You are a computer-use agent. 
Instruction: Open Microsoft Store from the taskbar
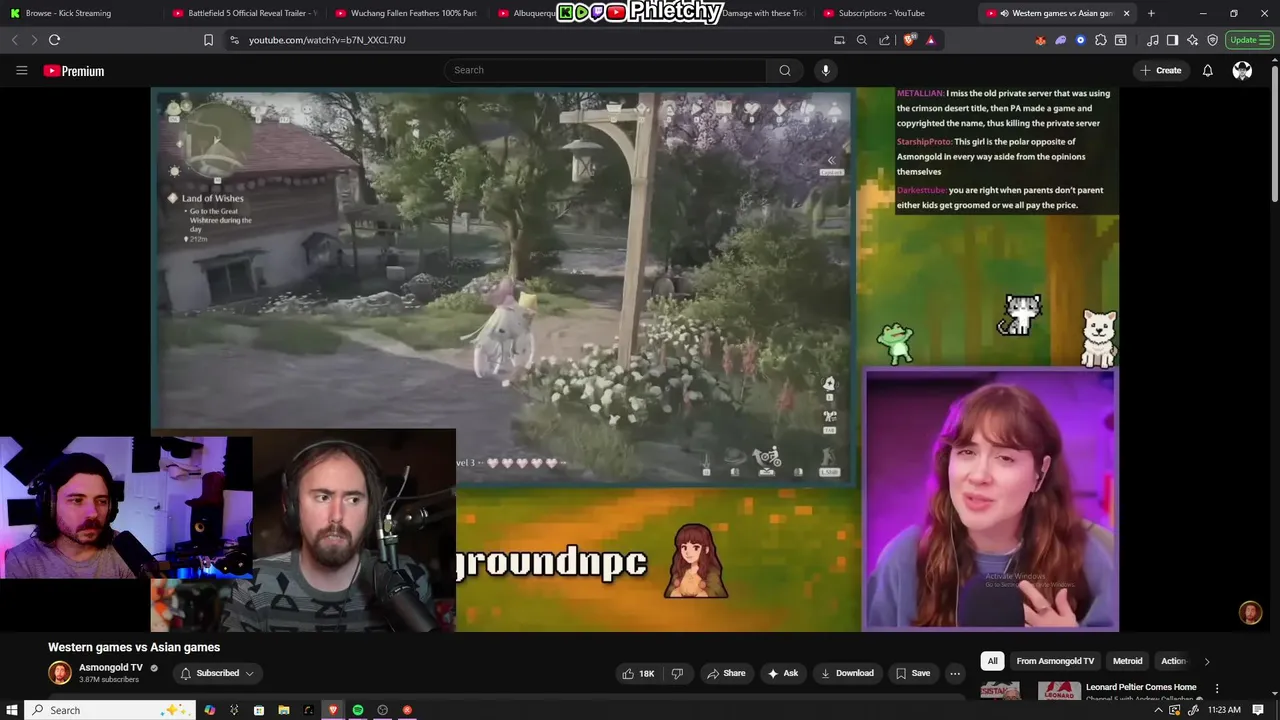[258, 710]
